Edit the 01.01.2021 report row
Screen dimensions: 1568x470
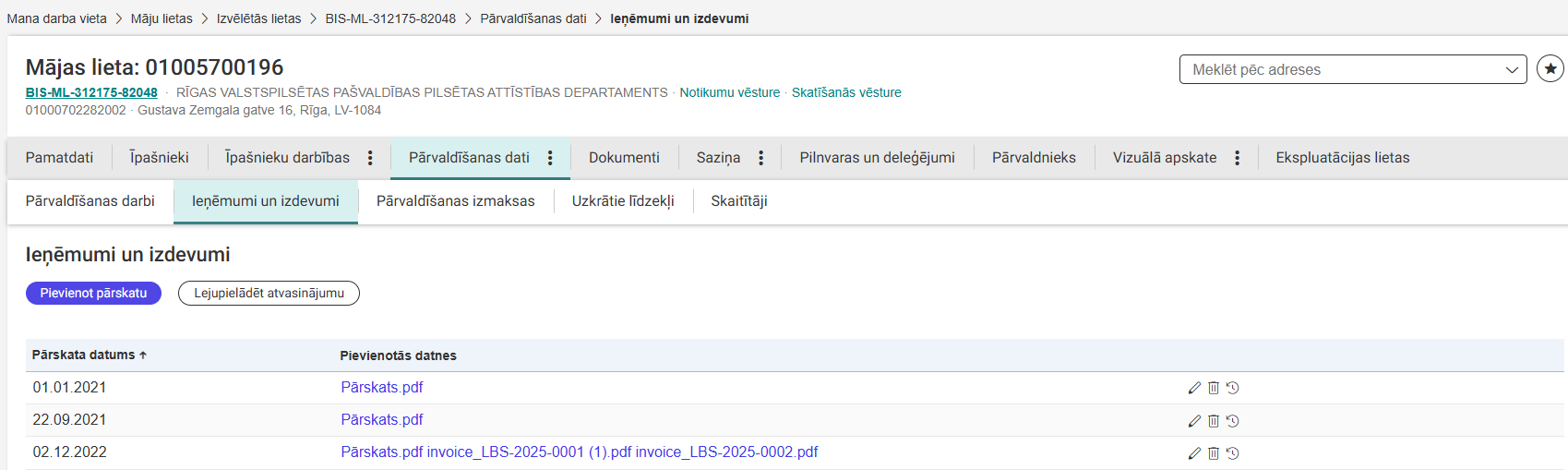click(1194, 388)
